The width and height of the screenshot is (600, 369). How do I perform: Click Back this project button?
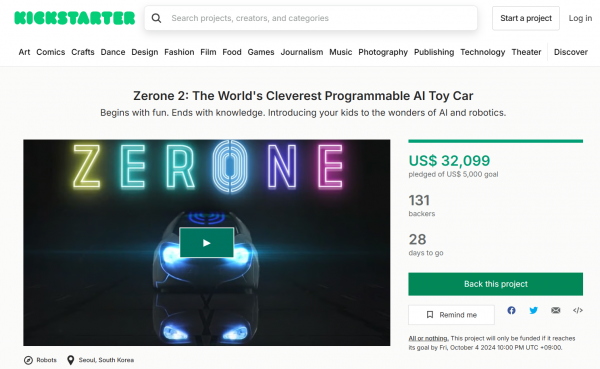(496, 284)
